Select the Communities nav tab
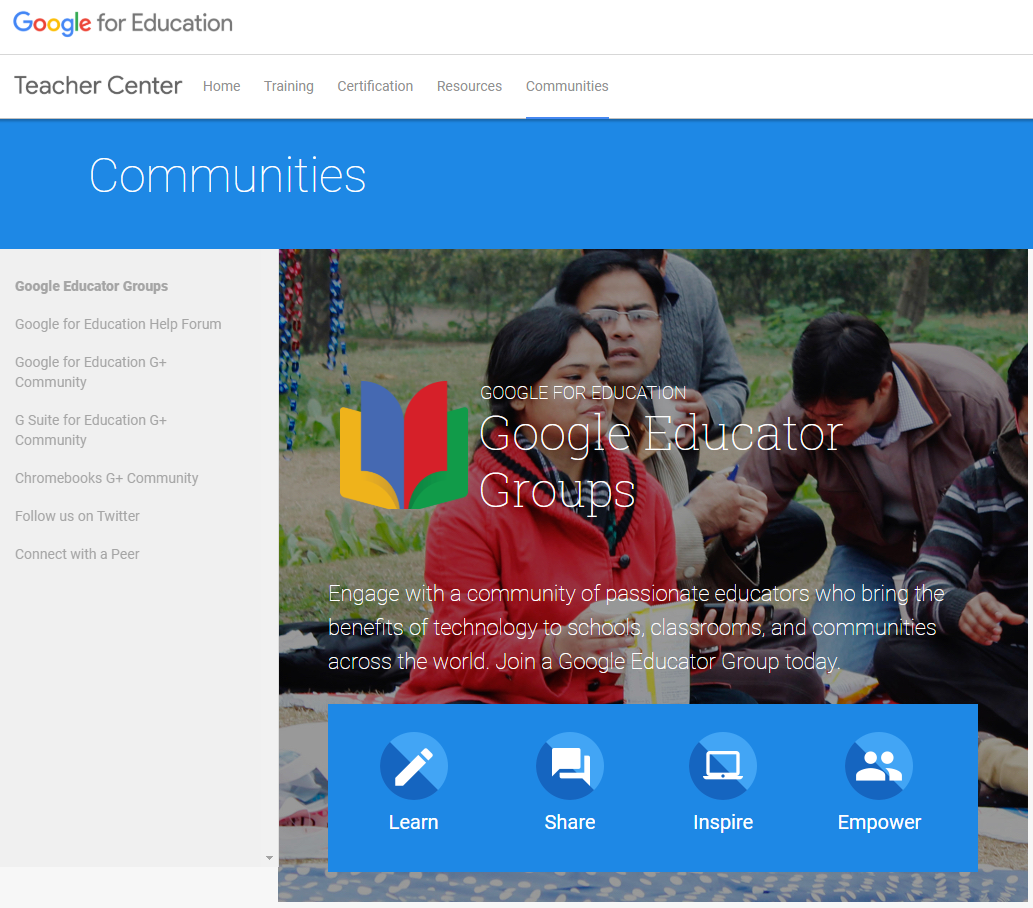The height and width of the screenshot is (908, 1033). pos(567,86)
